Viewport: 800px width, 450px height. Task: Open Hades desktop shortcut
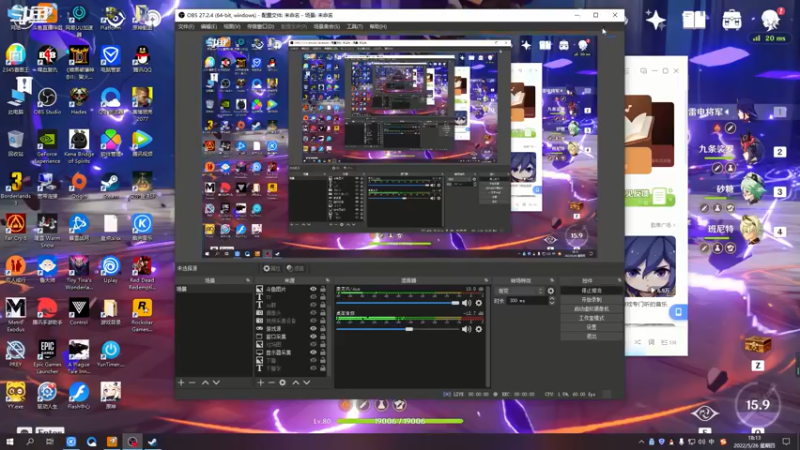coord(79,101)
